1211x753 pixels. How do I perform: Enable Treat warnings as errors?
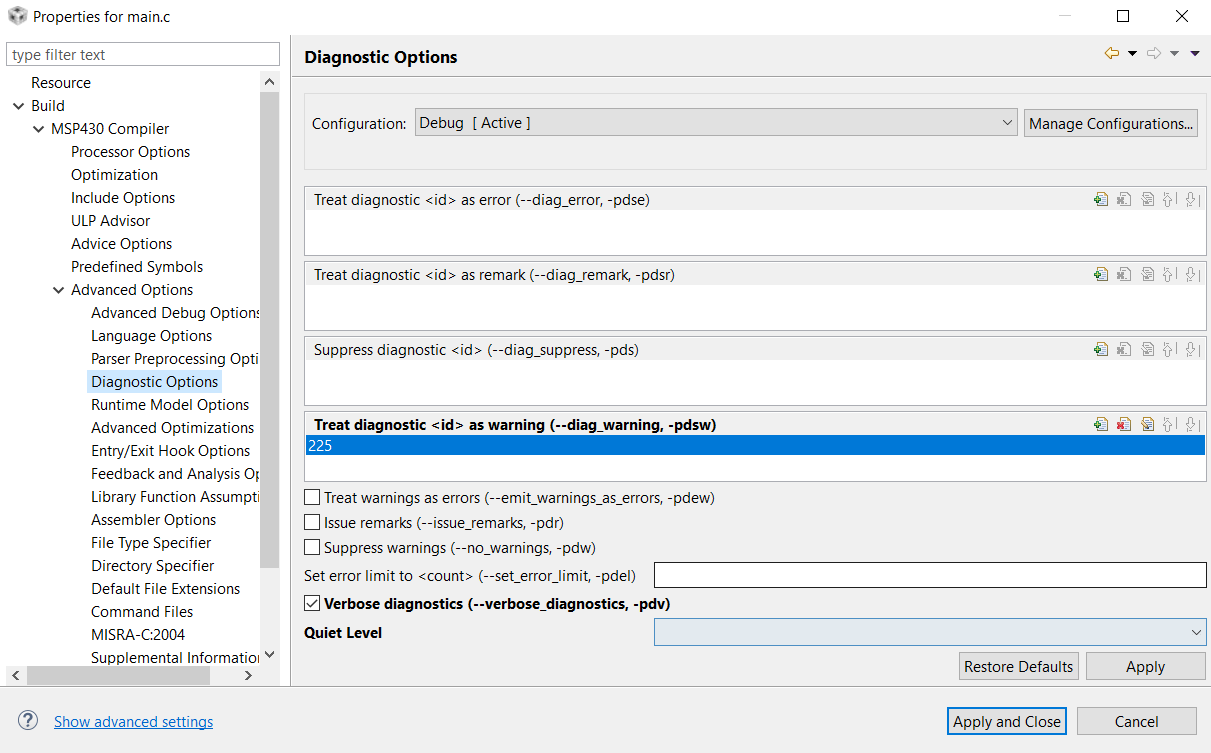pyautogui.click(x=313, y=498)
